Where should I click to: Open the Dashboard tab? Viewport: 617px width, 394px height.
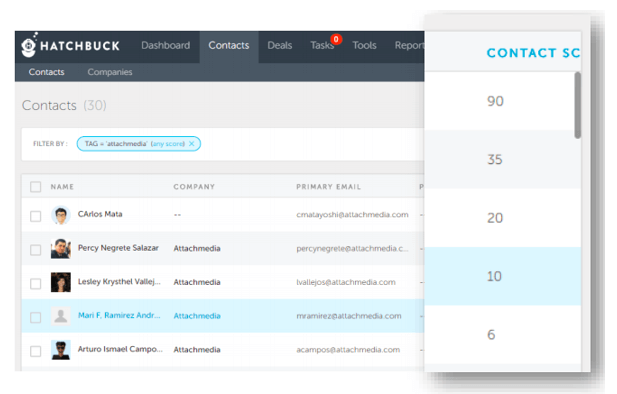pyautogui.click(x=165, y=46)
